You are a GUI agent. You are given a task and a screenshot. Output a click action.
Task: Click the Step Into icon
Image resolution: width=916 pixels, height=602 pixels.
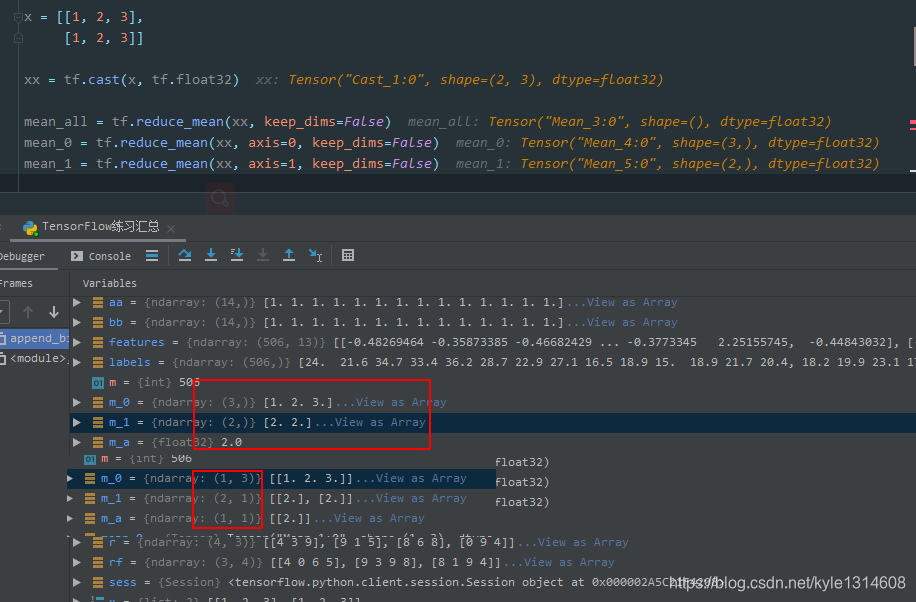pyautogui.click(x=211, y=255)
